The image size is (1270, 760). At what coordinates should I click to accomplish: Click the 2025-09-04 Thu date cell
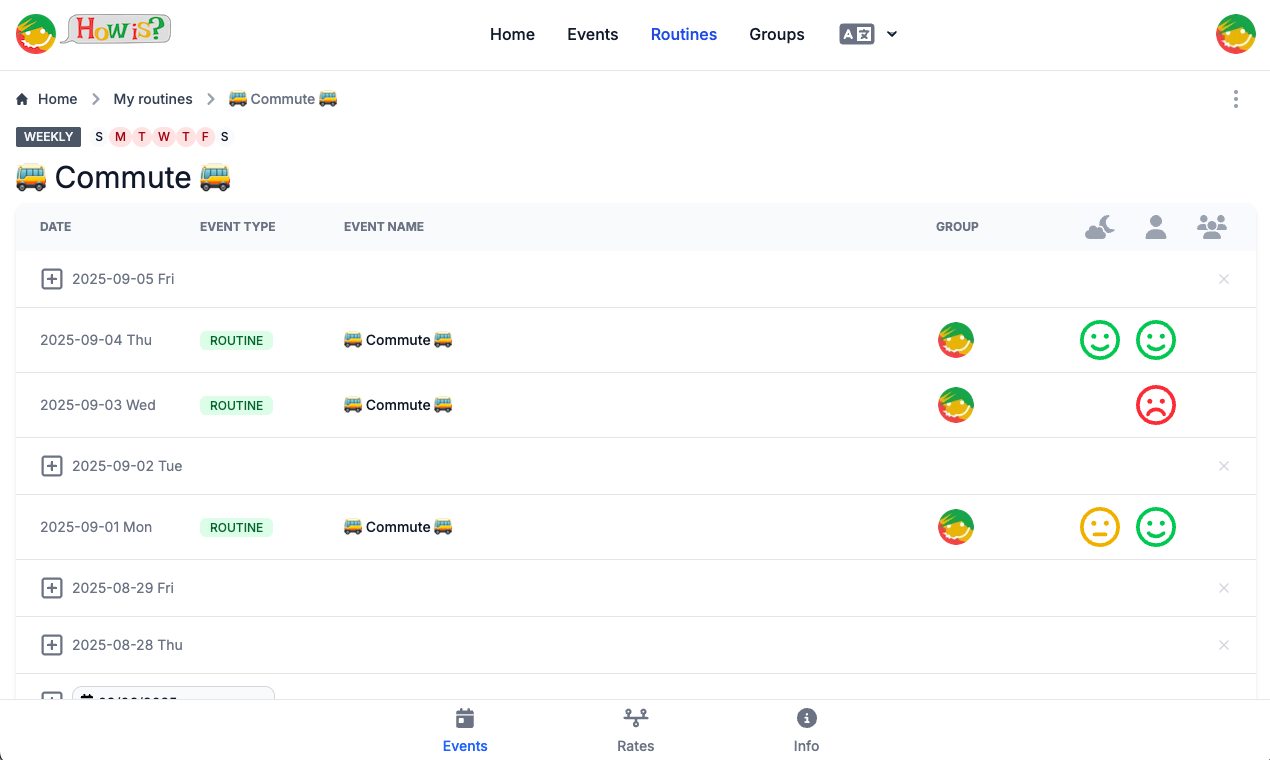pyautogui.click(x=96, y=340)
